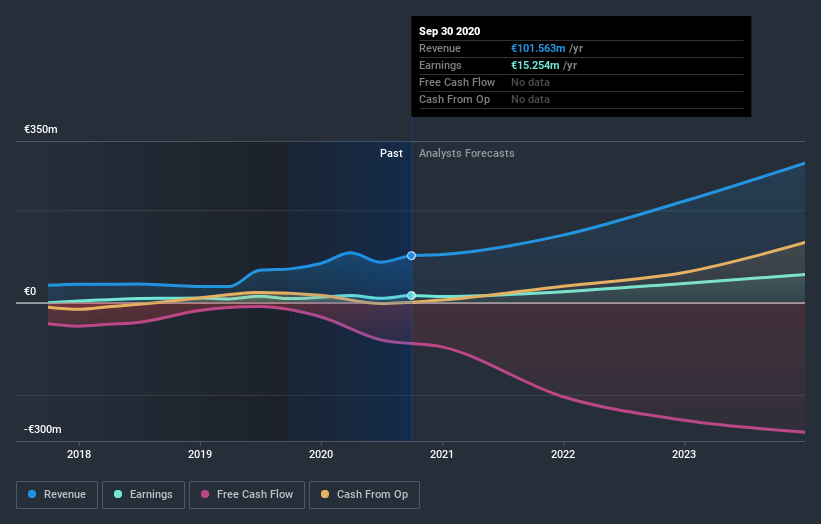Viewport: 821px width, 524px height.
Task: Click the 2021 x-axis label
Action: coord(442,454)
